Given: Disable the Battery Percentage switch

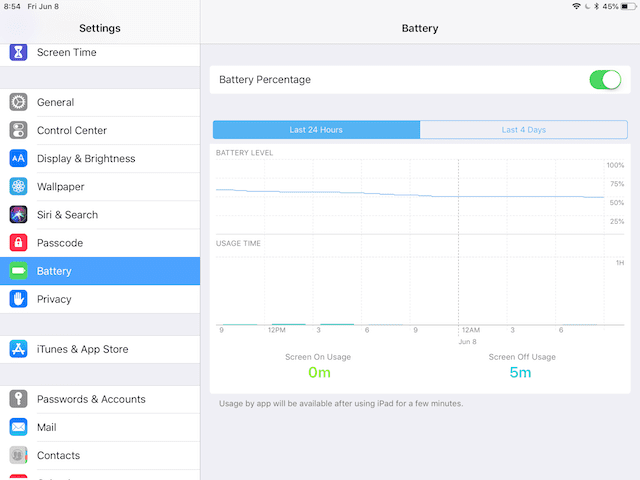Looking at the screenshot, I should [x=605, y=80].
